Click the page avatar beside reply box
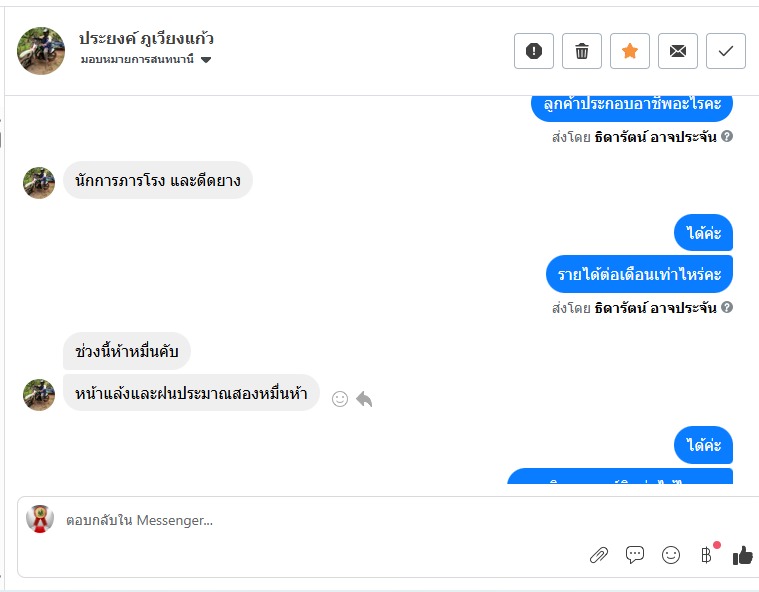Screen dimensions: 759x592 pyautogui.click(x=40, y=519)
